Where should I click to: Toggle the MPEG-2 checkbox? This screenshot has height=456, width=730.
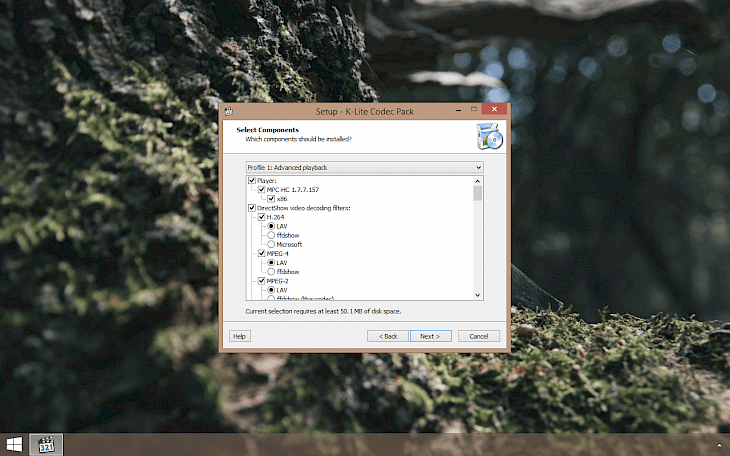(262, 281)
